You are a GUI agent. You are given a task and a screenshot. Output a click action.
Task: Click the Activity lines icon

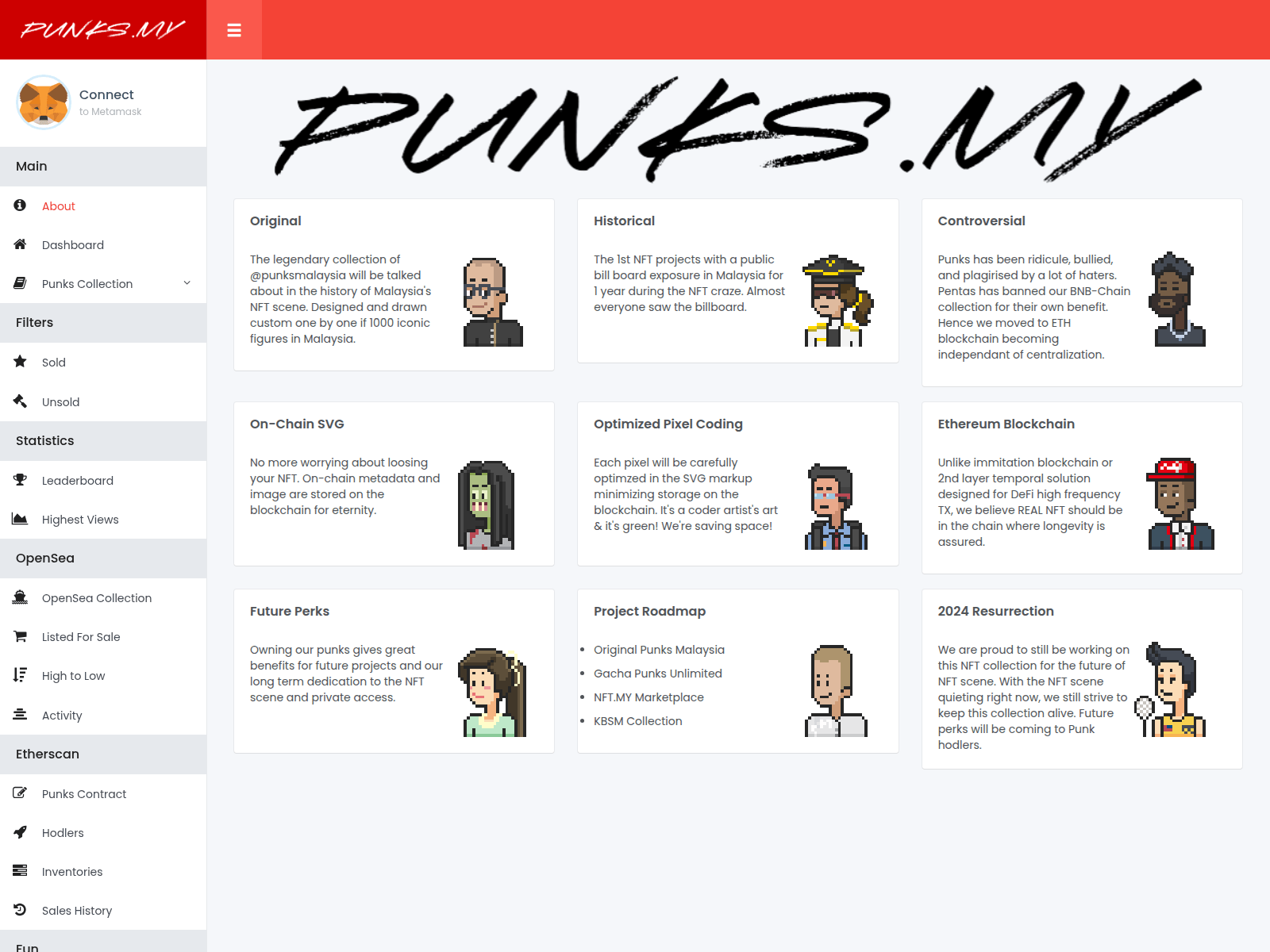[x=20, y=715]
